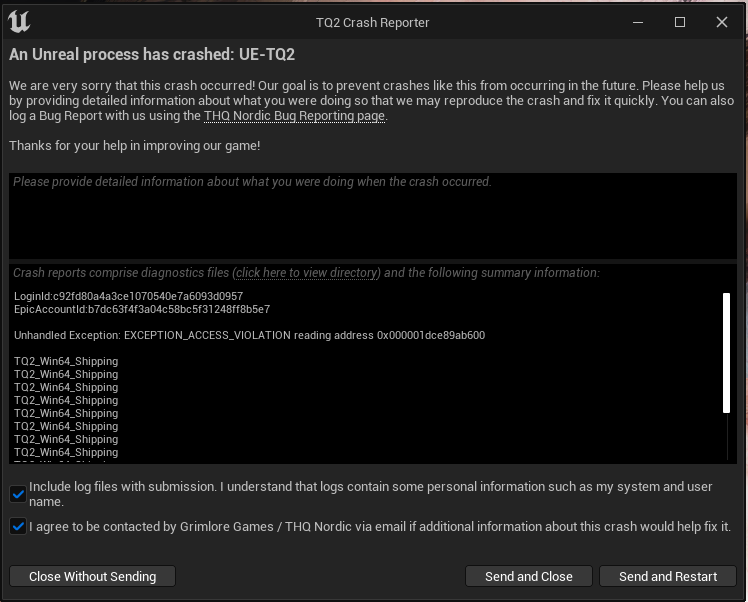Maximize the Crash Reporter window
Image resolution: width=748 pixels, height=602 pixels.
pyautogui.click(x=680, y=22)
